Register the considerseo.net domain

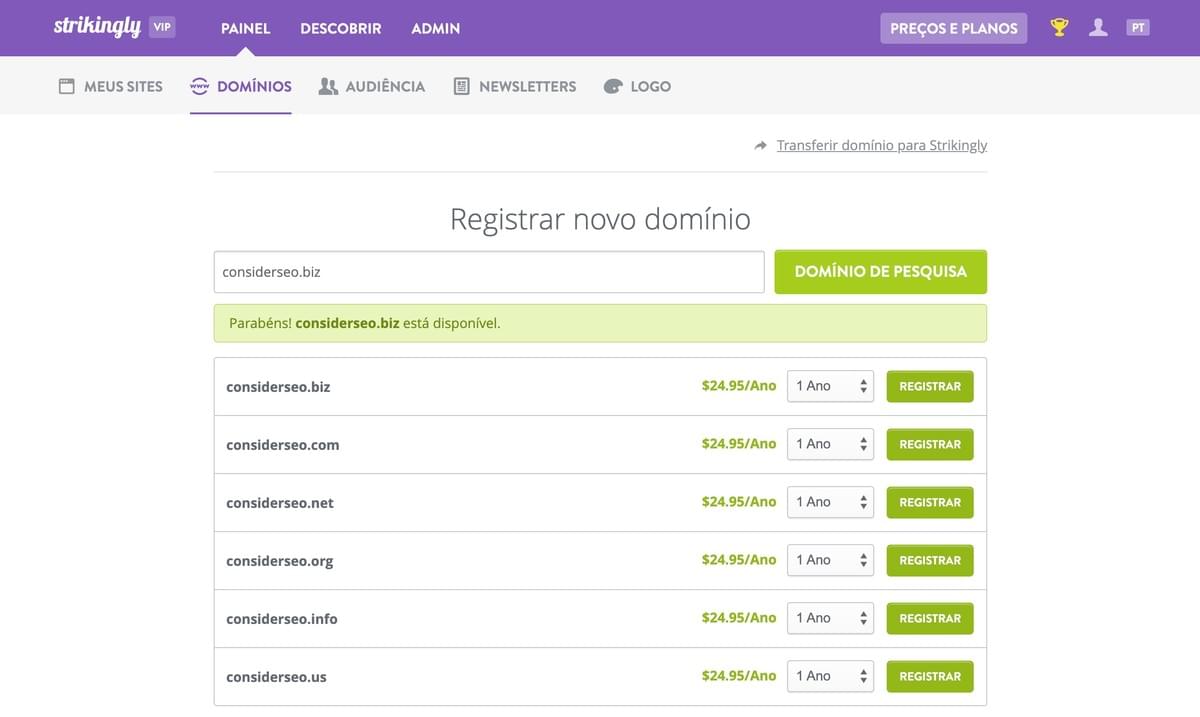click(x=930, y=502)
